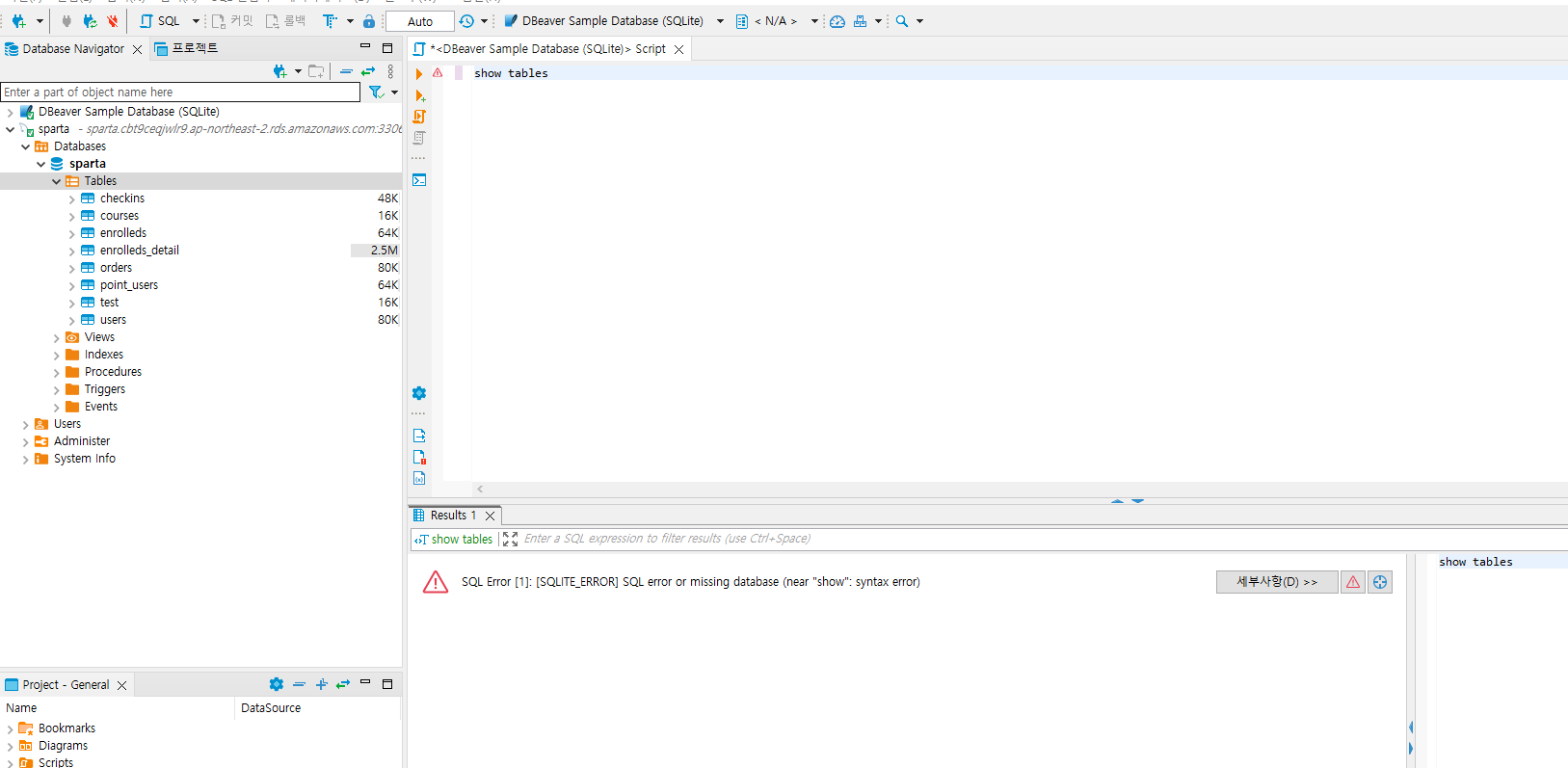Viewport: 1568px width, 768px height.
Task: Select the orders table
Action: click(116, 268)
